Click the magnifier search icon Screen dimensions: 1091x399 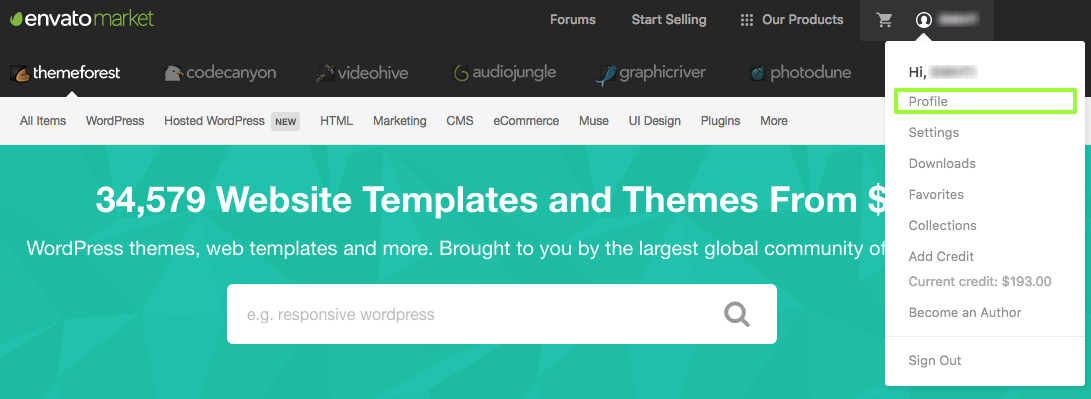point(737,314)
